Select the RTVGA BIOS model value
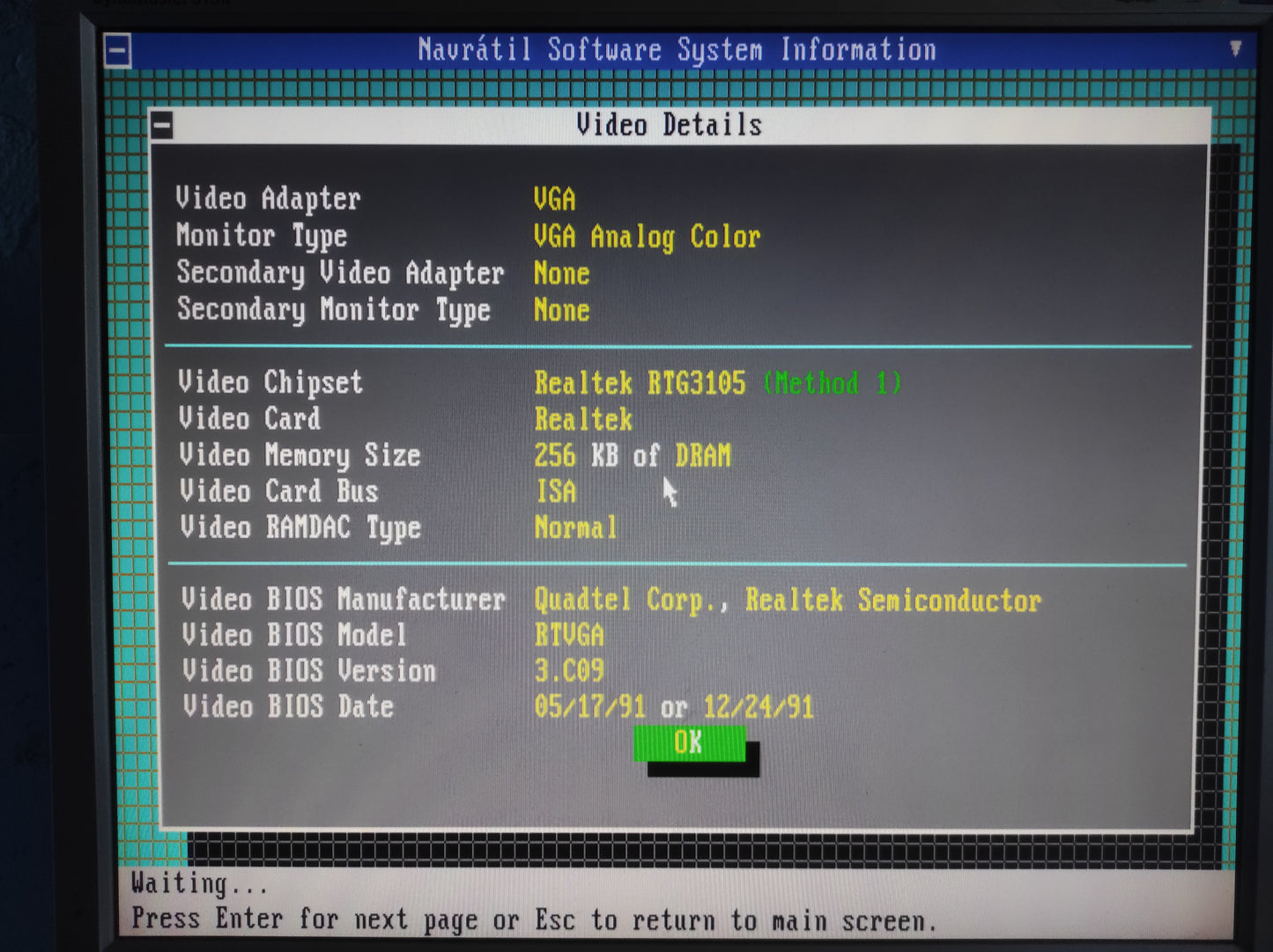The image size is (1273, 952). click(569, 635)
